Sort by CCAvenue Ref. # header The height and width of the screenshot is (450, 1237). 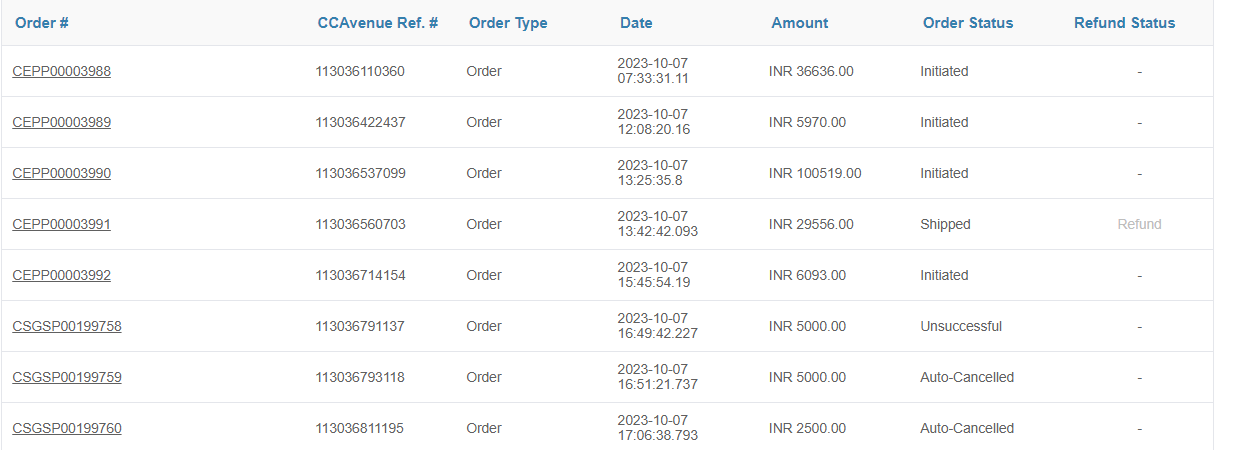[x=378, y=23]
